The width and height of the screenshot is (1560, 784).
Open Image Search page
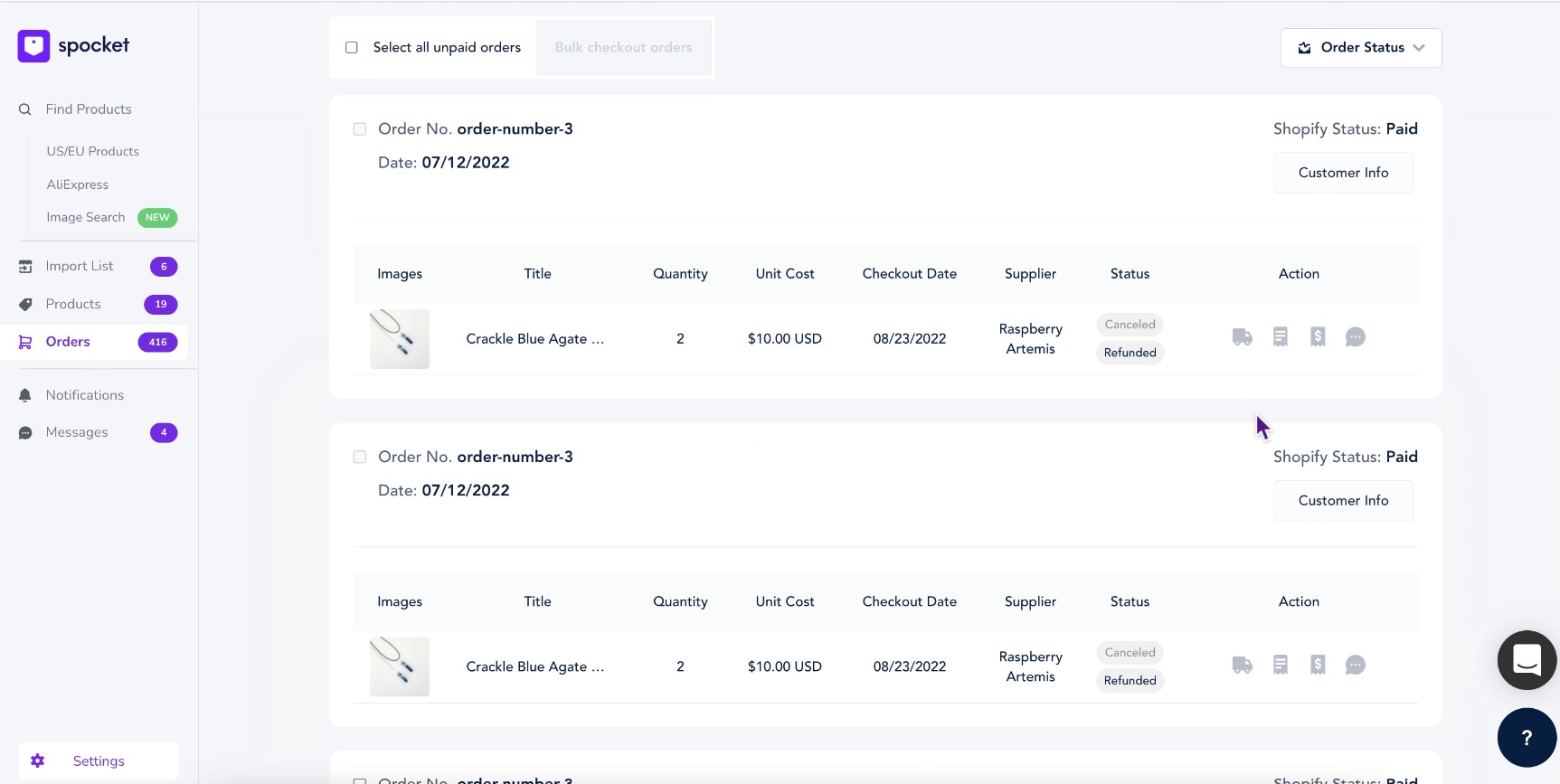pos(86,218)
